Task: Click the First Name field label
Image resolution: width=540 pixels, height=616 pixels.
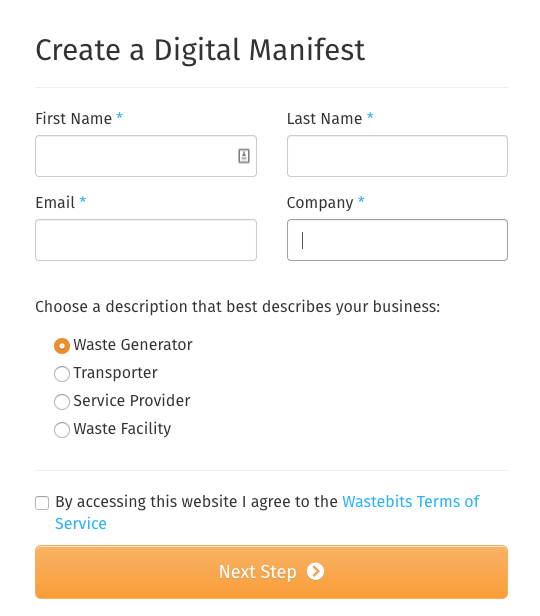Action: [x=73, y=119]
